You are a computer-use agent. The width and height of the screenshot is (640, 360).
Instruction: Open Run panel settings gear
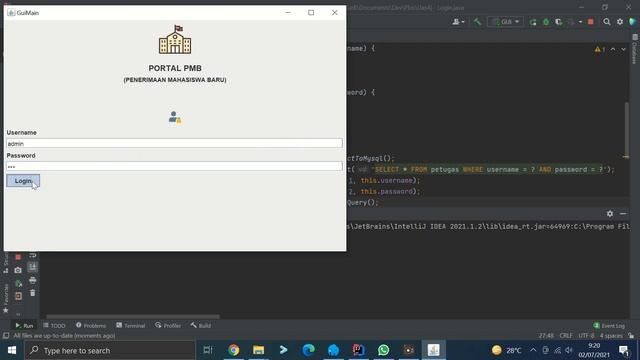[x=610, y=213]
